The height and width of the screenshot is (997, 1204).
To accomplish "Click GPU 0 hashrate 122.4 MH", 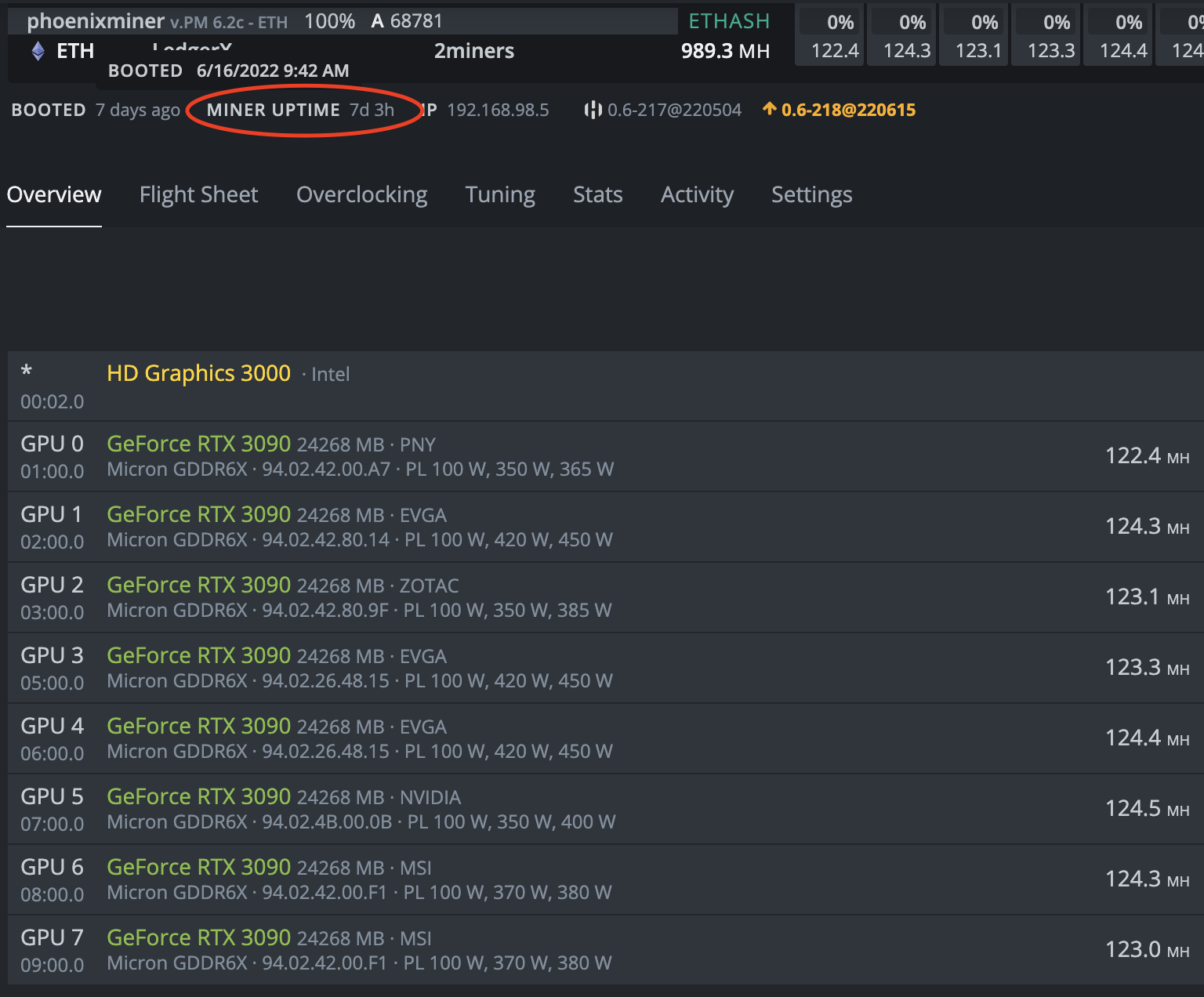I will 1148,455.
